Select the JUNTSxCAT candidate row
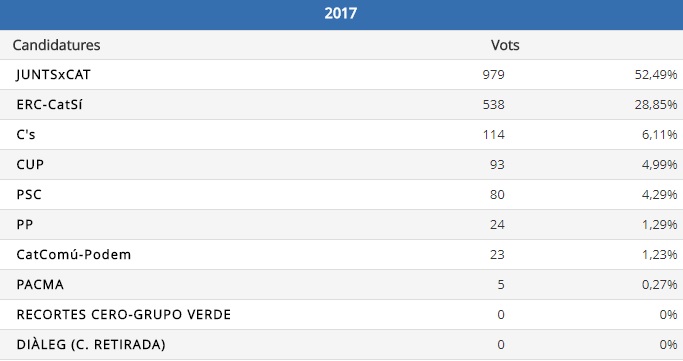The image size is (683, 361). 342,74
